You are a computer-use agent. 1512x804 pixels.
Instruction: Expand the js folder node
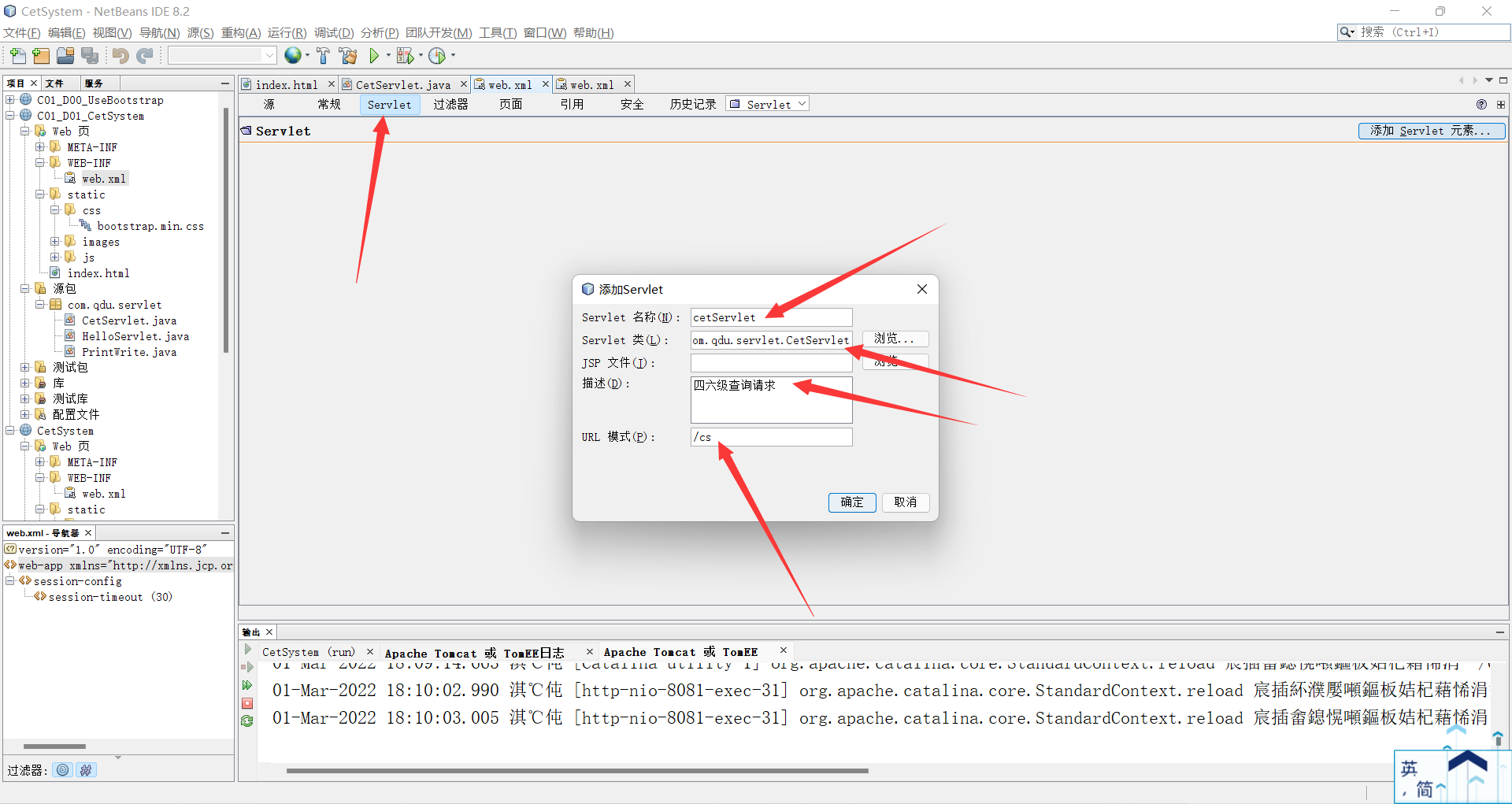(x=55, y=258)
